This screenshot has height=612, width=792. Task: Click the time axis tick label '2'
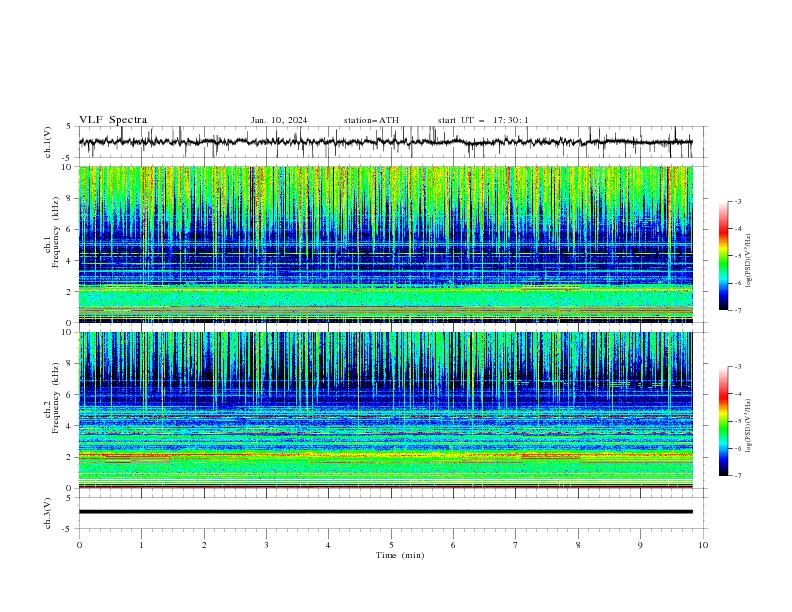pyautogui.click(x=204, y=545)
